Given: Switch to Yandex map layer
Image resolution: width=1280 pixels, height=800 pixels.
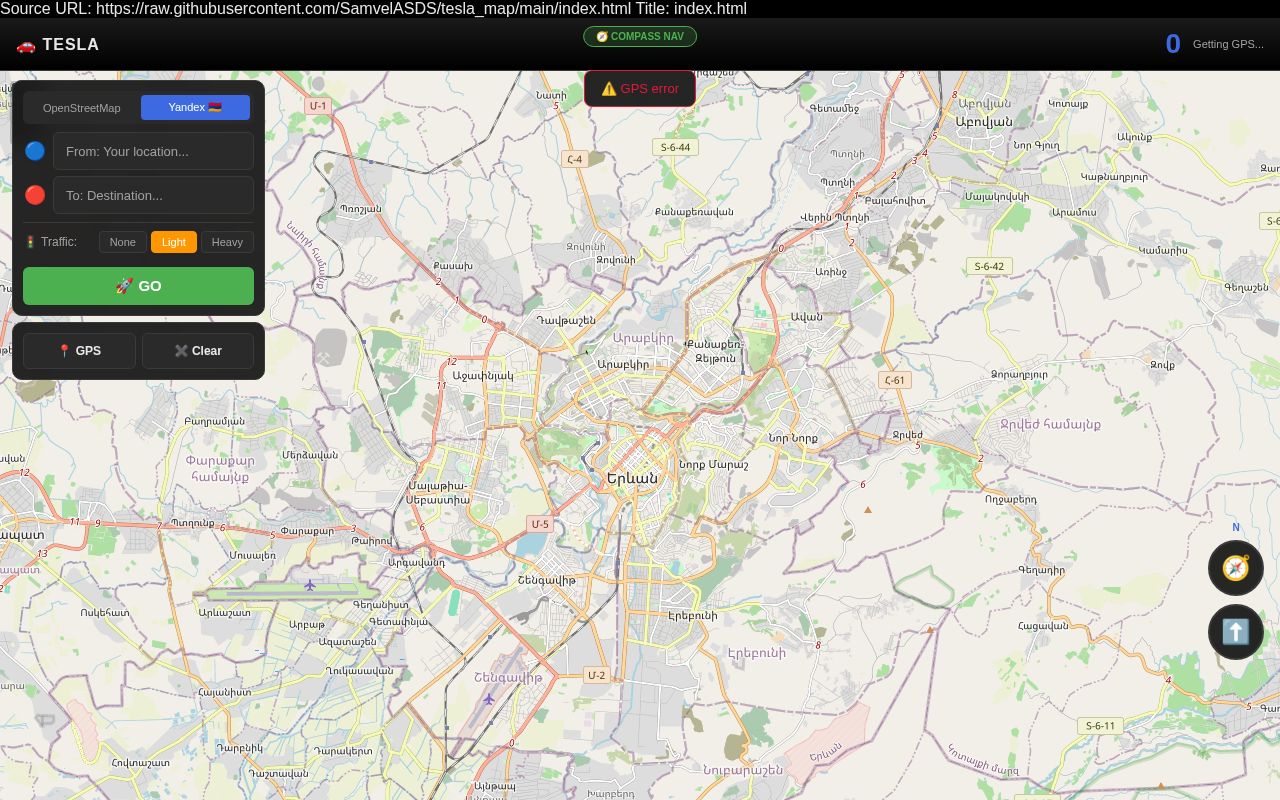Looking at the screenshot, I should pos(195,107).
